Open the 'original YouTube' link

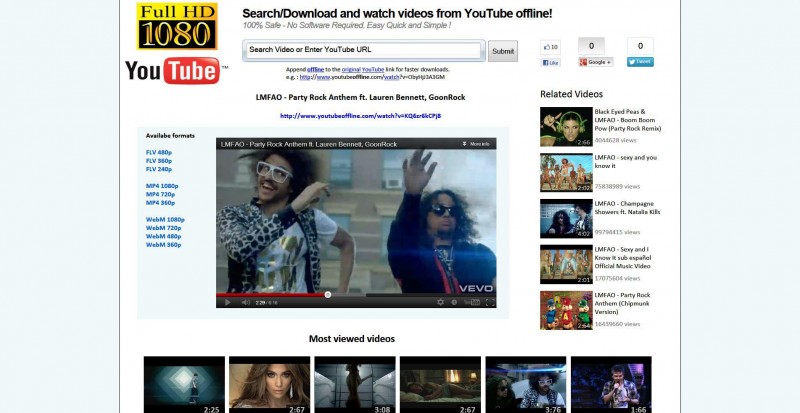click(363, 69)
